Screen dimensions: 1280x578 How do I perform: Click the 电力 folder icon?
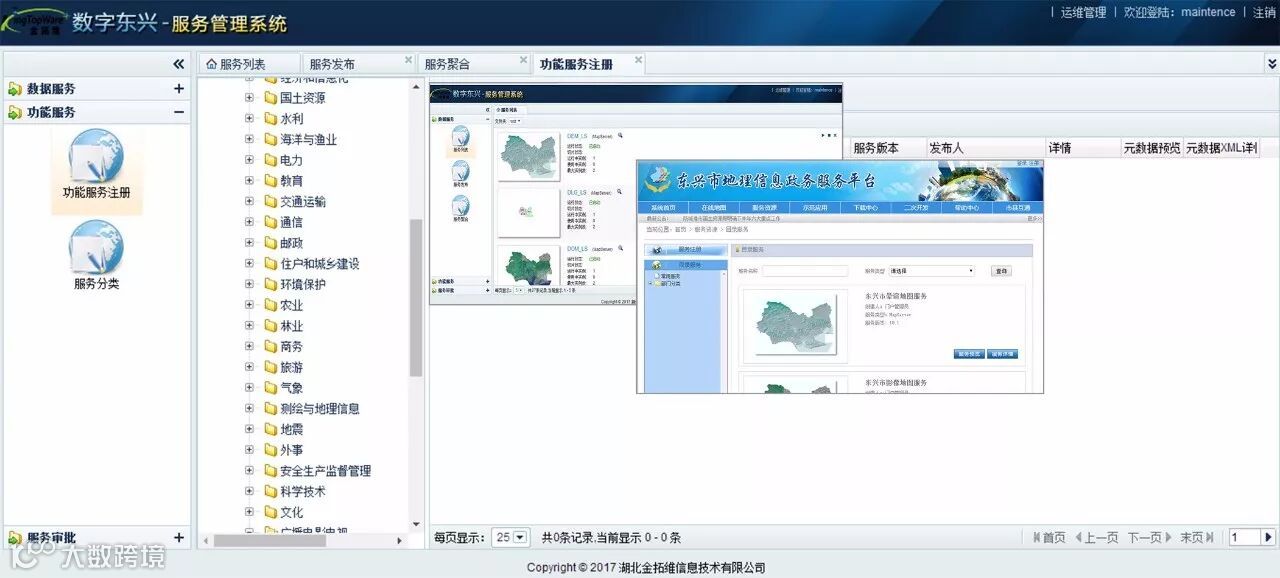coord(270,160)
